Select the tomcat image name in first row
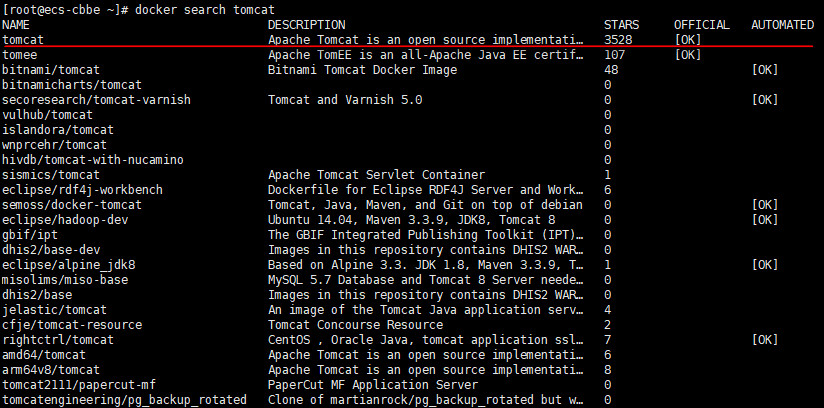This screenshot has width=824, height=408. tap(23, 39)
